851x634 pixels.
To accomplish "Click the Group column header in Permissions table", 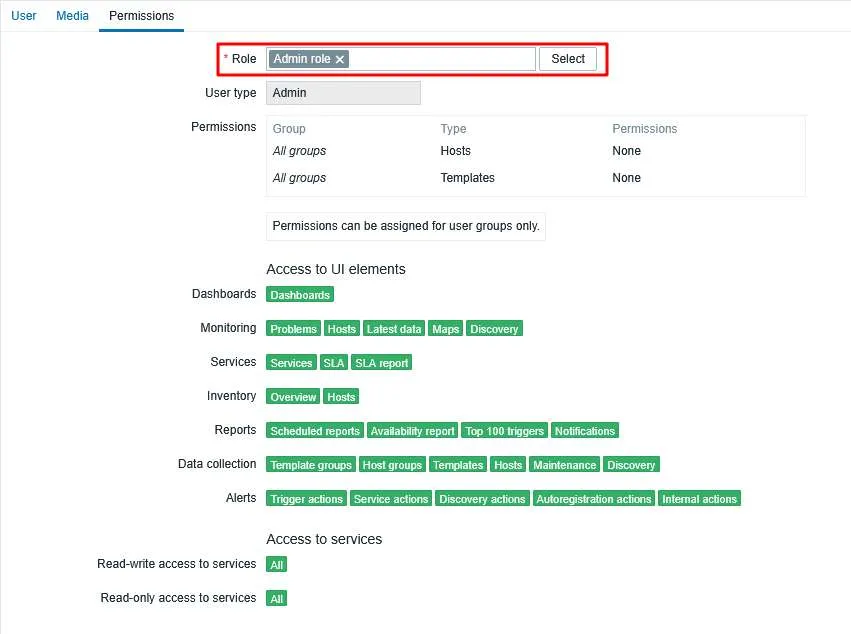I will click(289, 129).
